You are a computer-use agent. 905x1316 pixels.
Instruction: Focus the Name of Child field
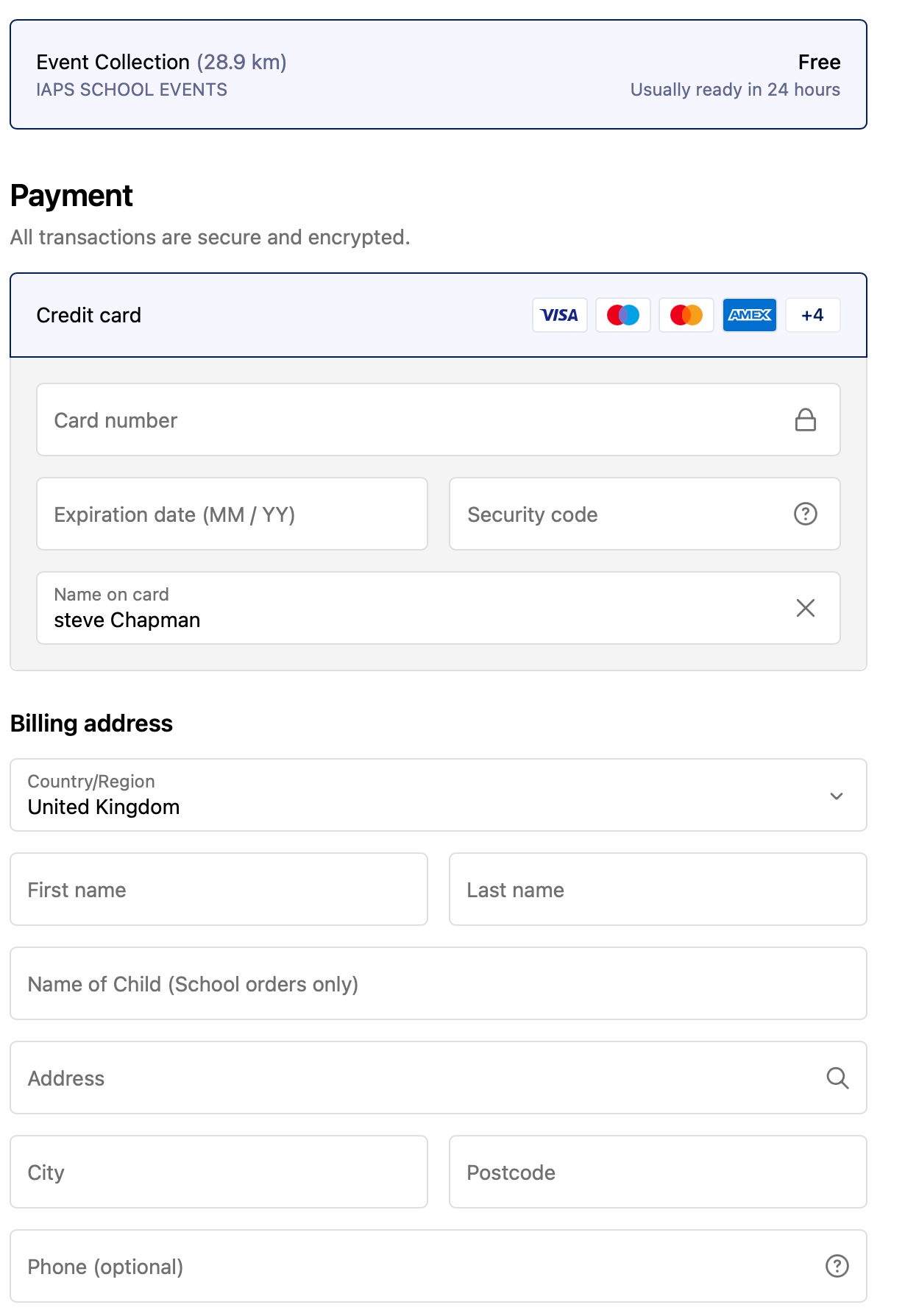438,983
